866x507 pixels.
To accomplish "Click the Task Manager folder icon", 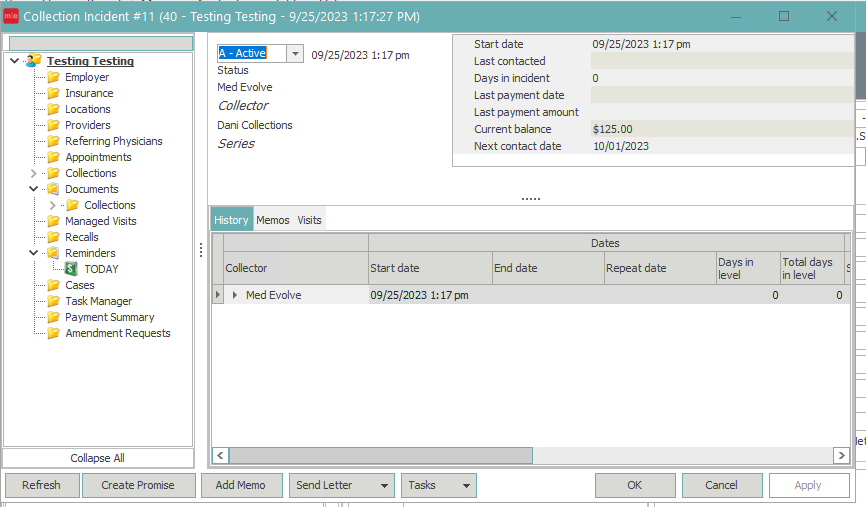I will coord(53,301).
